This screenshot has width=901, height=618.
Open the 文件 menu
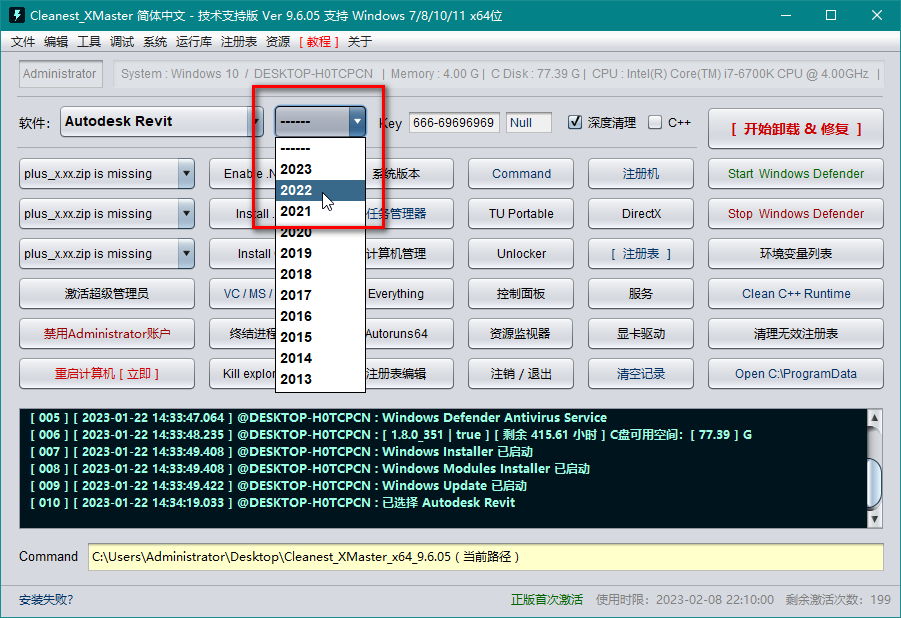pyautogui.click(x=23, y=41)
